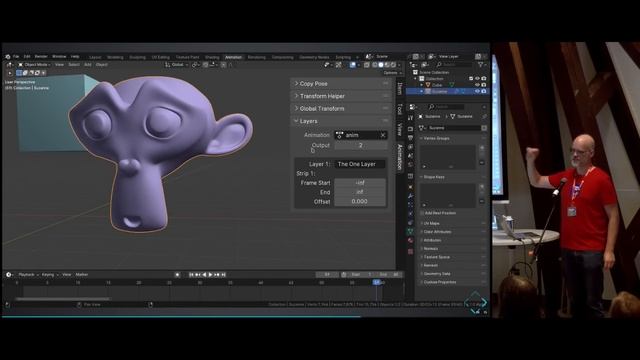This screenshot has height=360, width=640.
Task: Switch to the Animation workspace tab
Action: (233, 57)
